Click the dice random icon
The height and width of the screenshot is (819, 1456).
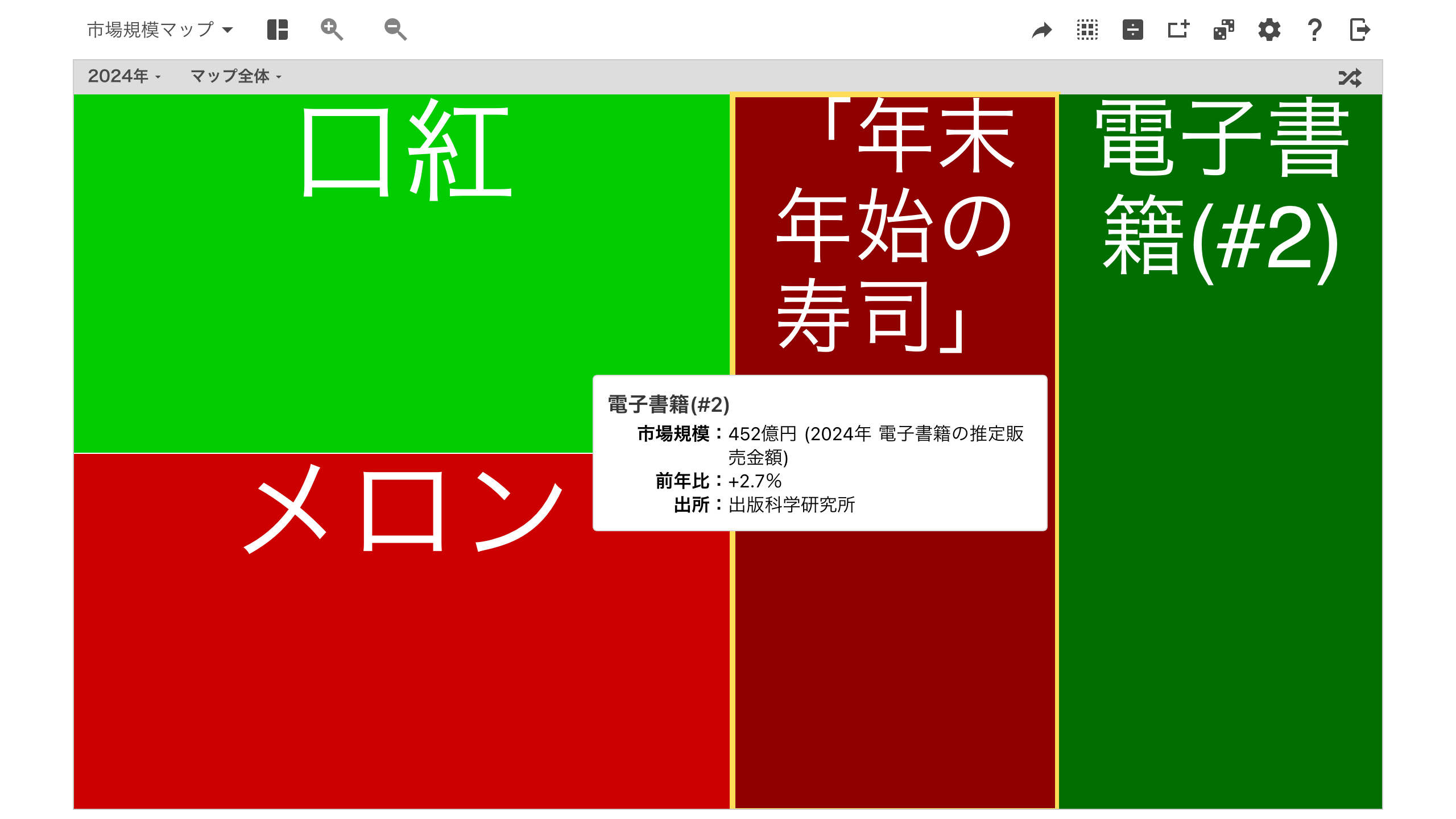point(1224,30)
